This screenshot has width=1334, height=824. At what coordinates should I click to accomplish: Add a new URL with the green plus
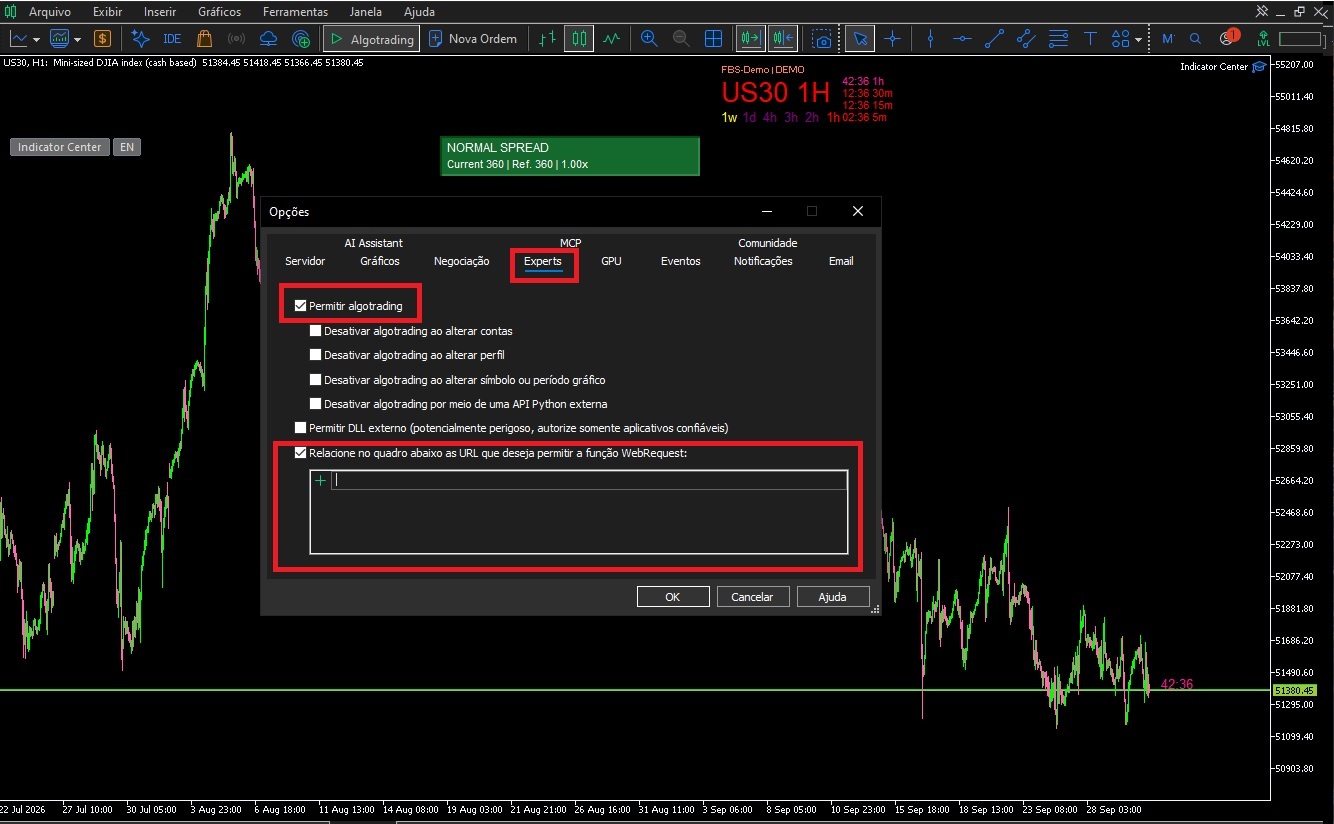321,481
